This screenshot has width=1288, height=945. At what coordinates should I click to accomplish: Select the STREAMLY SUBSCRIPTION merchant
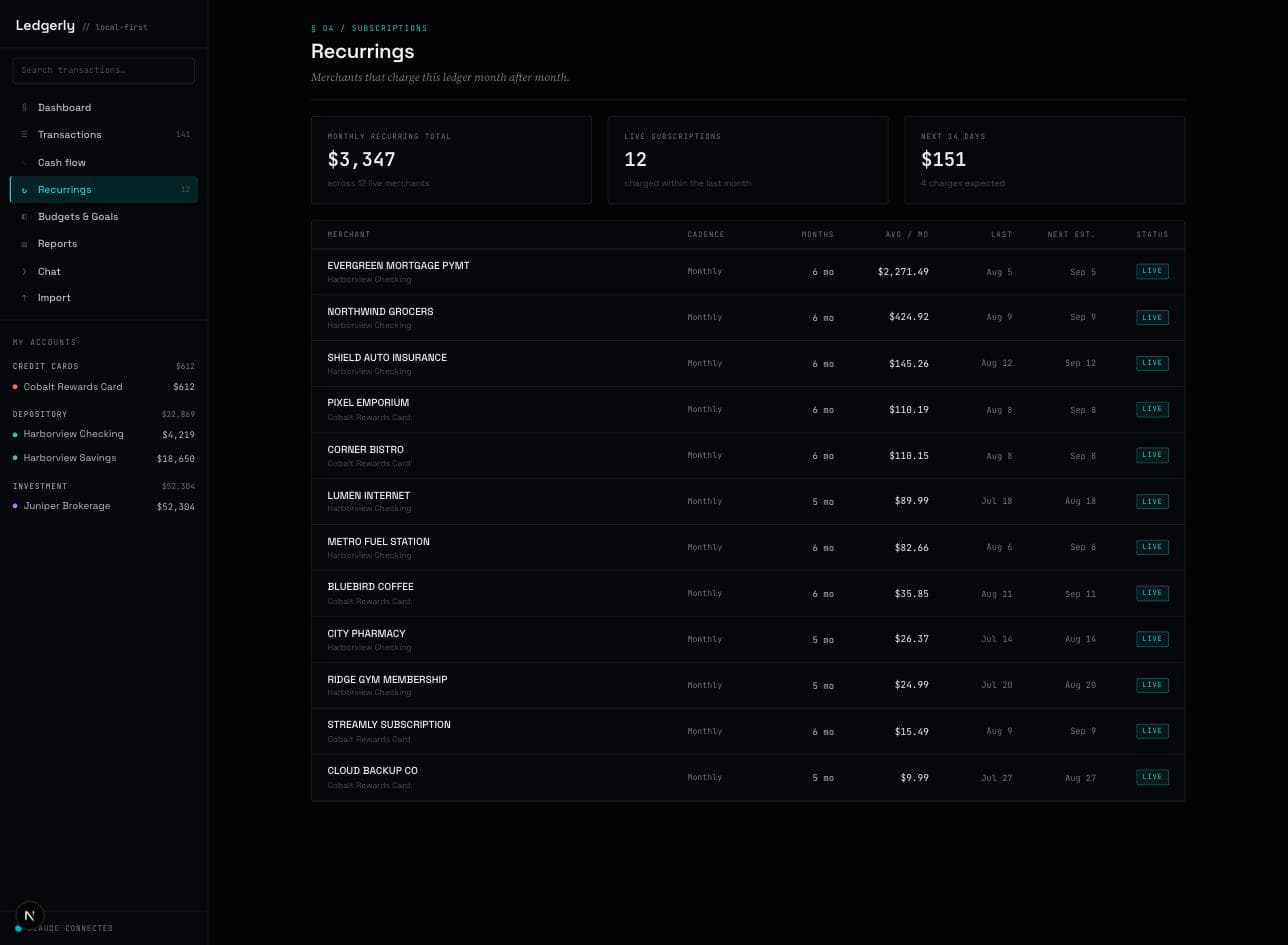pyautogui.click(x=389, y=725)
